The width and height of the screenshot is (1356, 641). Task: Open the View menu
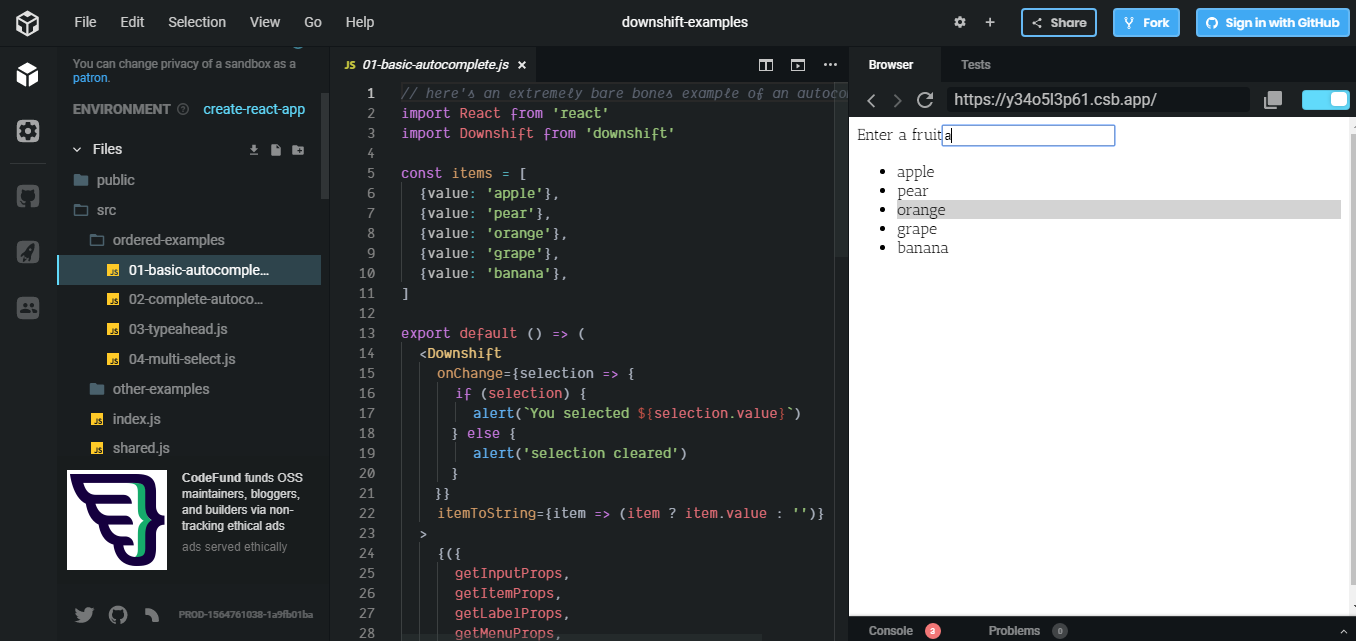265,22
